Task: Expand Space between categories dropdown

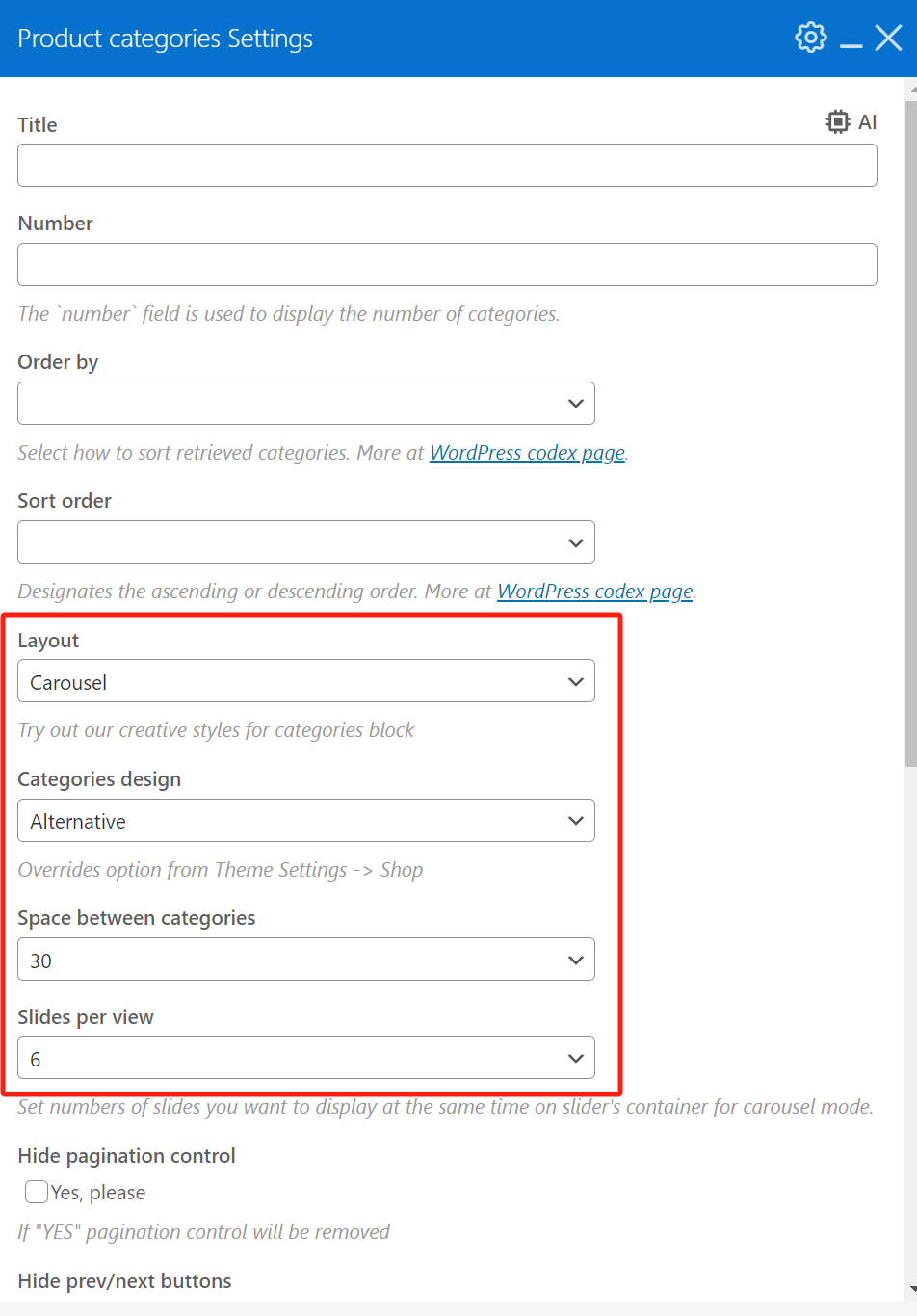Action: pyautogui.click(x=306, y=960)
